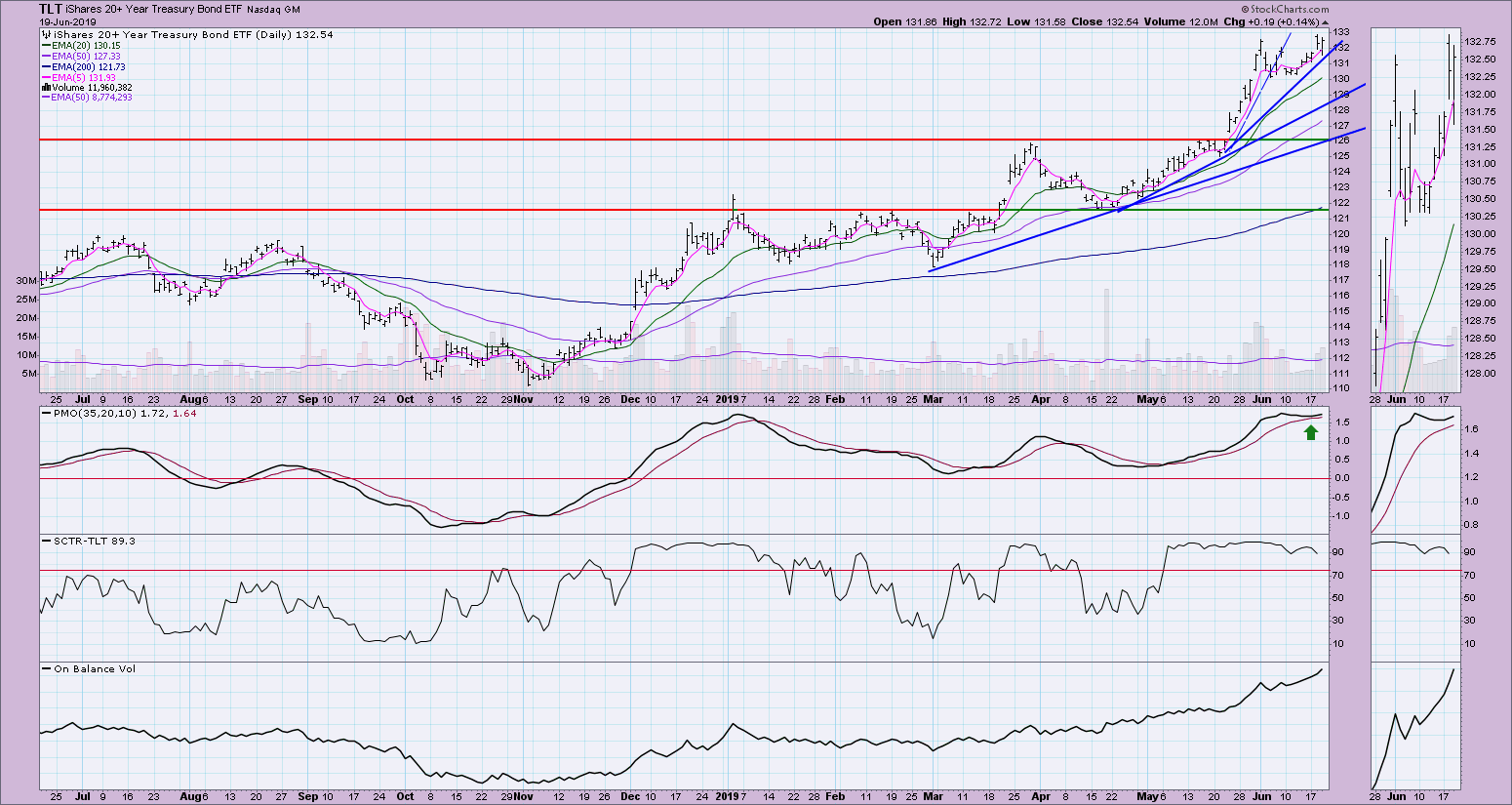This screenshot has width=1512, height=805.
Task: Click the 90 label on SCTR axis
Action: point(1338,552)
